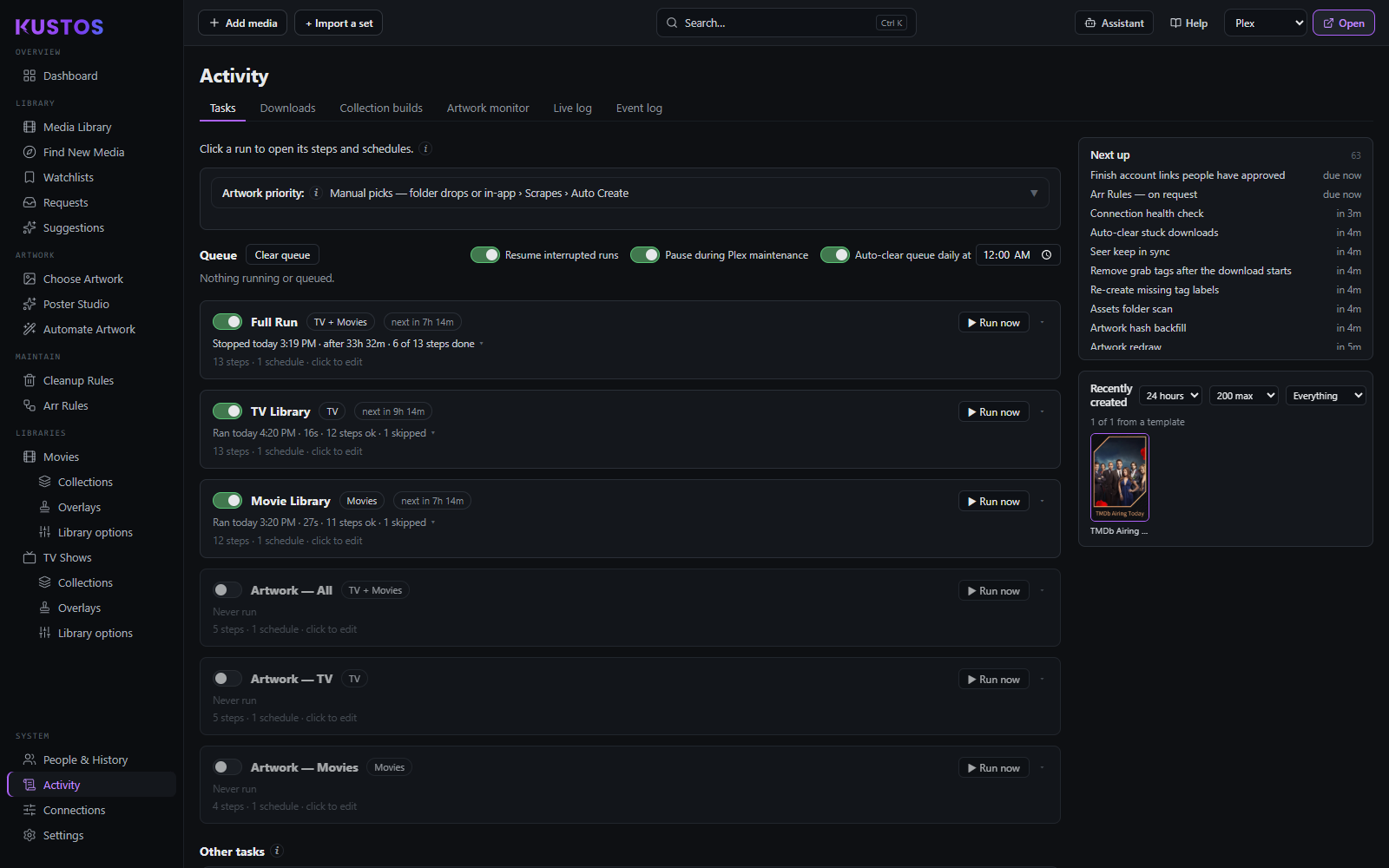Click the info icon next to Other tasks
The height and width of the screenshot is (868, 1389).
pos(277,851)
